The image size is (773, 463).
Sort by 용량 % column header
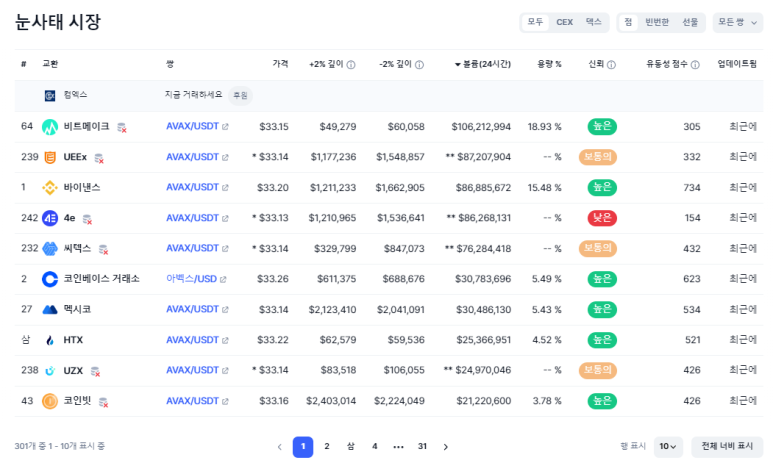tap(549, 64)
